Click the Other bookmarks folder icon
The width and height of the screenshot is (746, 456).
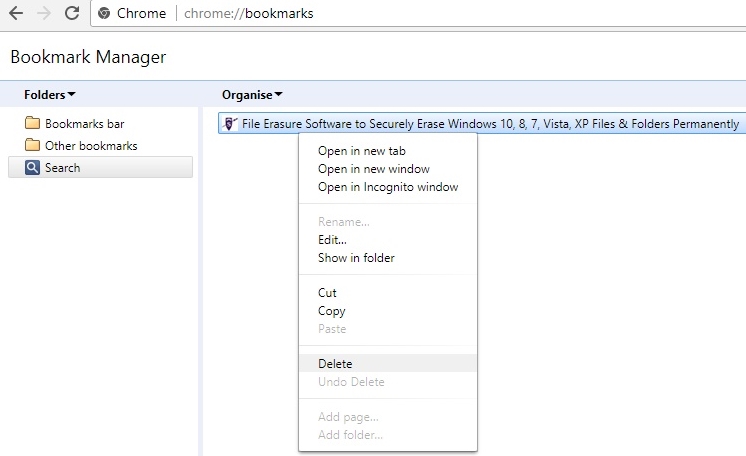point(32,146)
